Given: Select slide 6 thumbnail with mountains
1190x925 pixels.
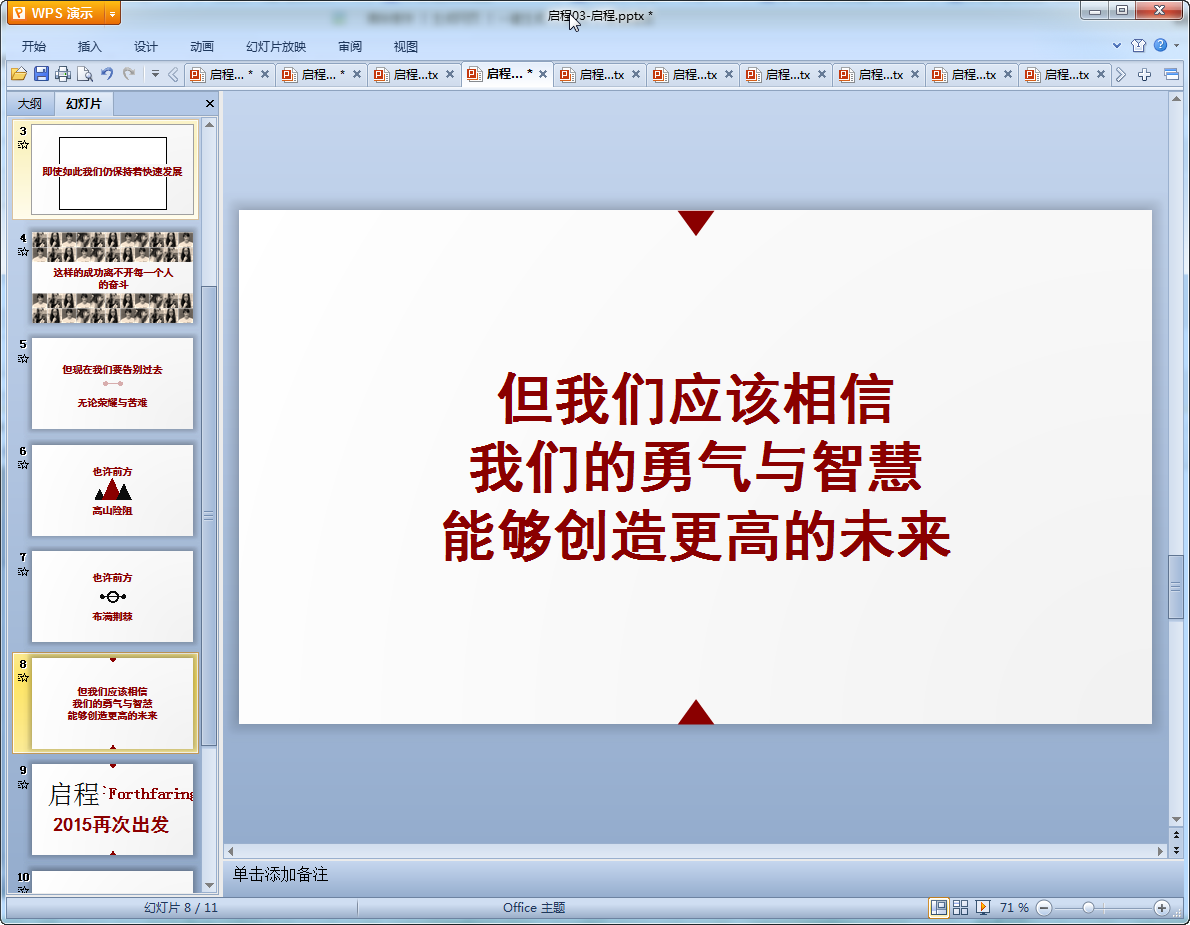Looking at the screenshot, I should 112,490.
